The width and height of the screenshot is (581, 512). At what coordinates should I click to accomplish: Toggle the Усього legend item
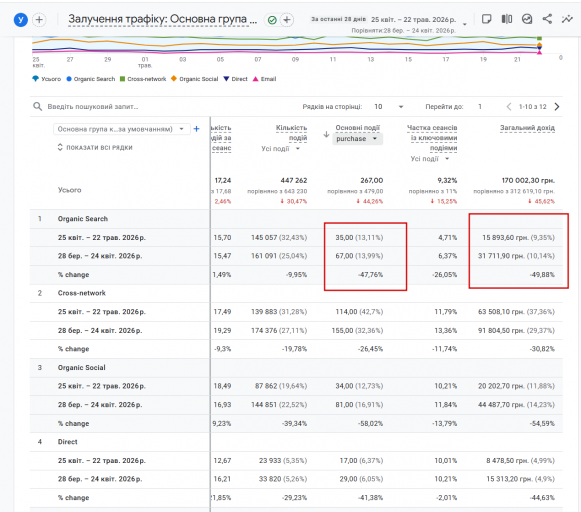pyautogui.click(x=47, y=79)
